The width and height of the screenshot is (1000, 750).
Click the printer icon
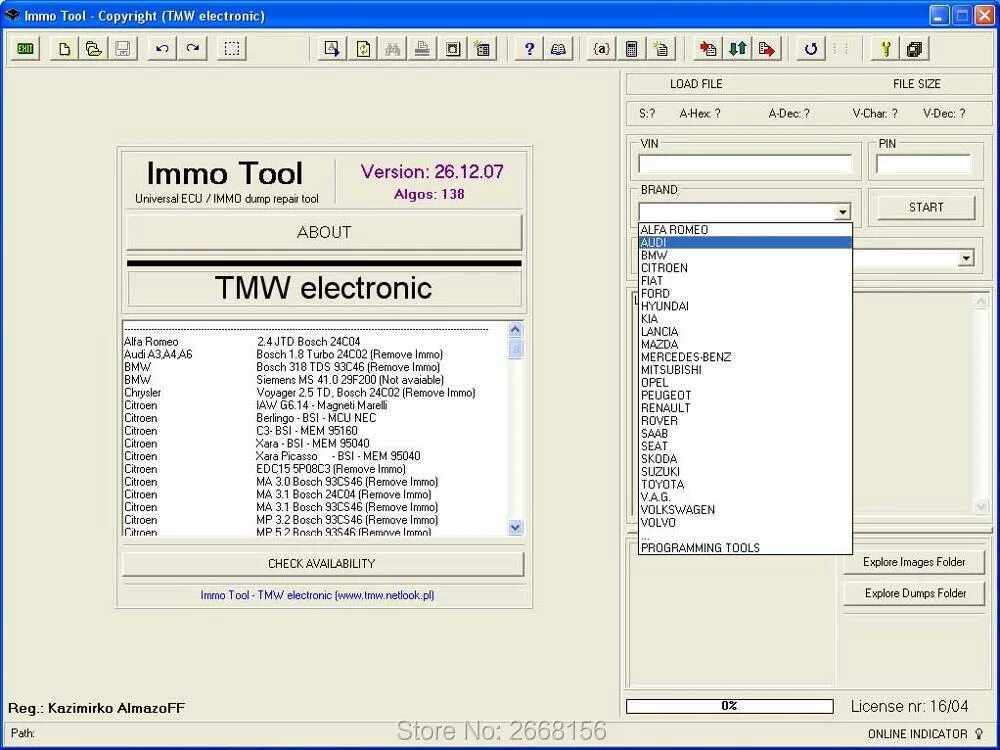(x=422, y=48)
